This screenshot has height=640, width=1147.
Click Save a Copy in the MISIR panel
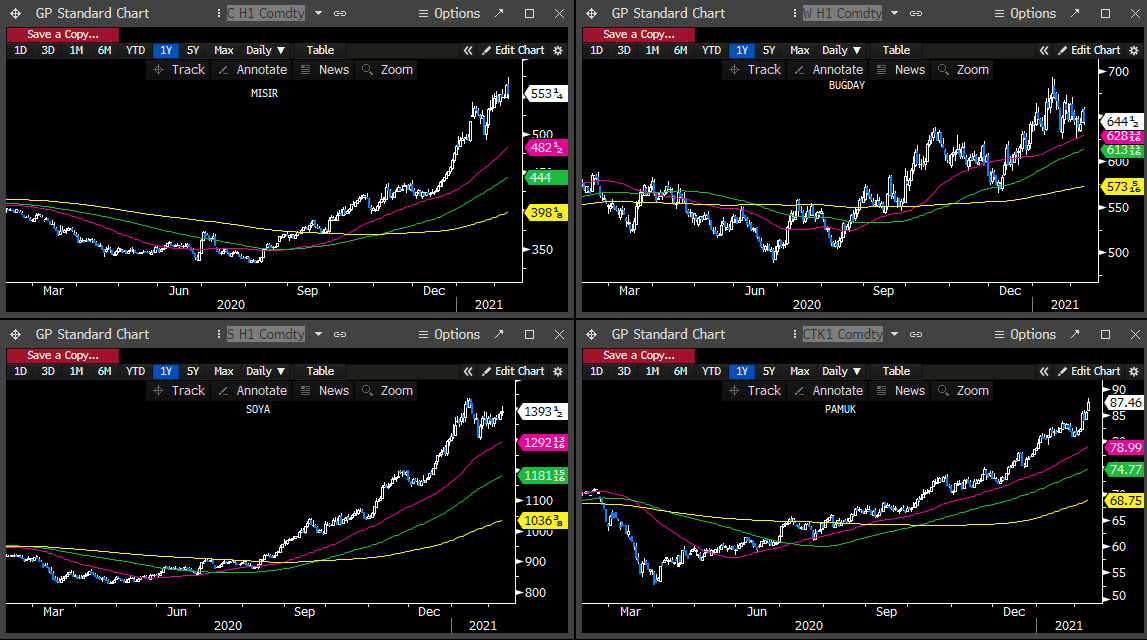(x=62, y=34)
